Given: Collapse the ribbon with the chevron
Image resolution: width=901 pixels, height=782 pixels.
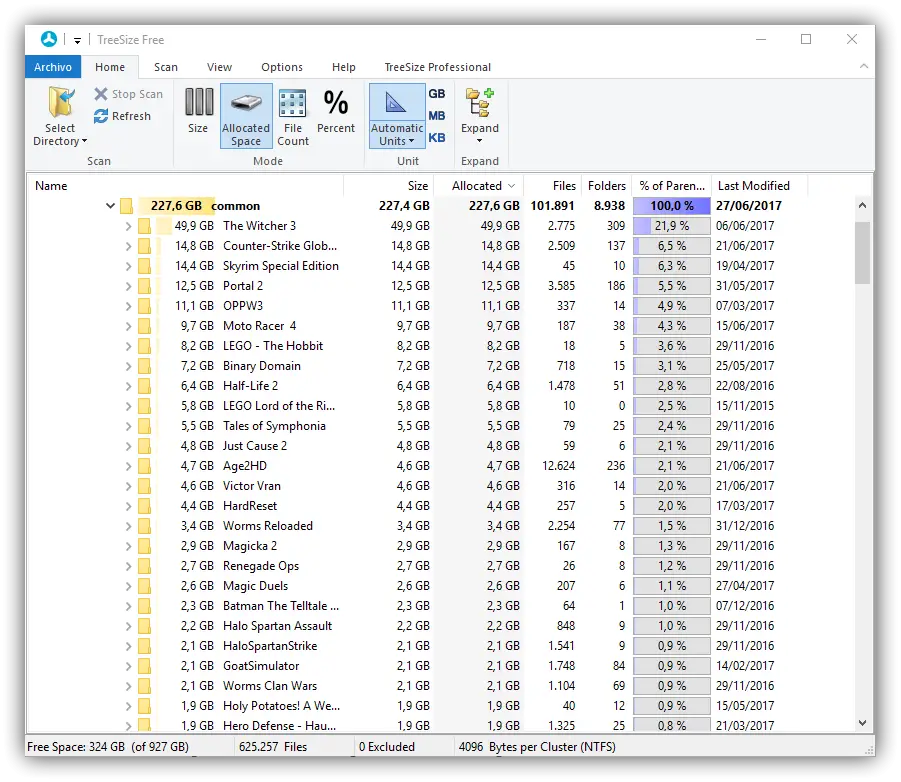Looking at the screenshot, I should (864, 67).
